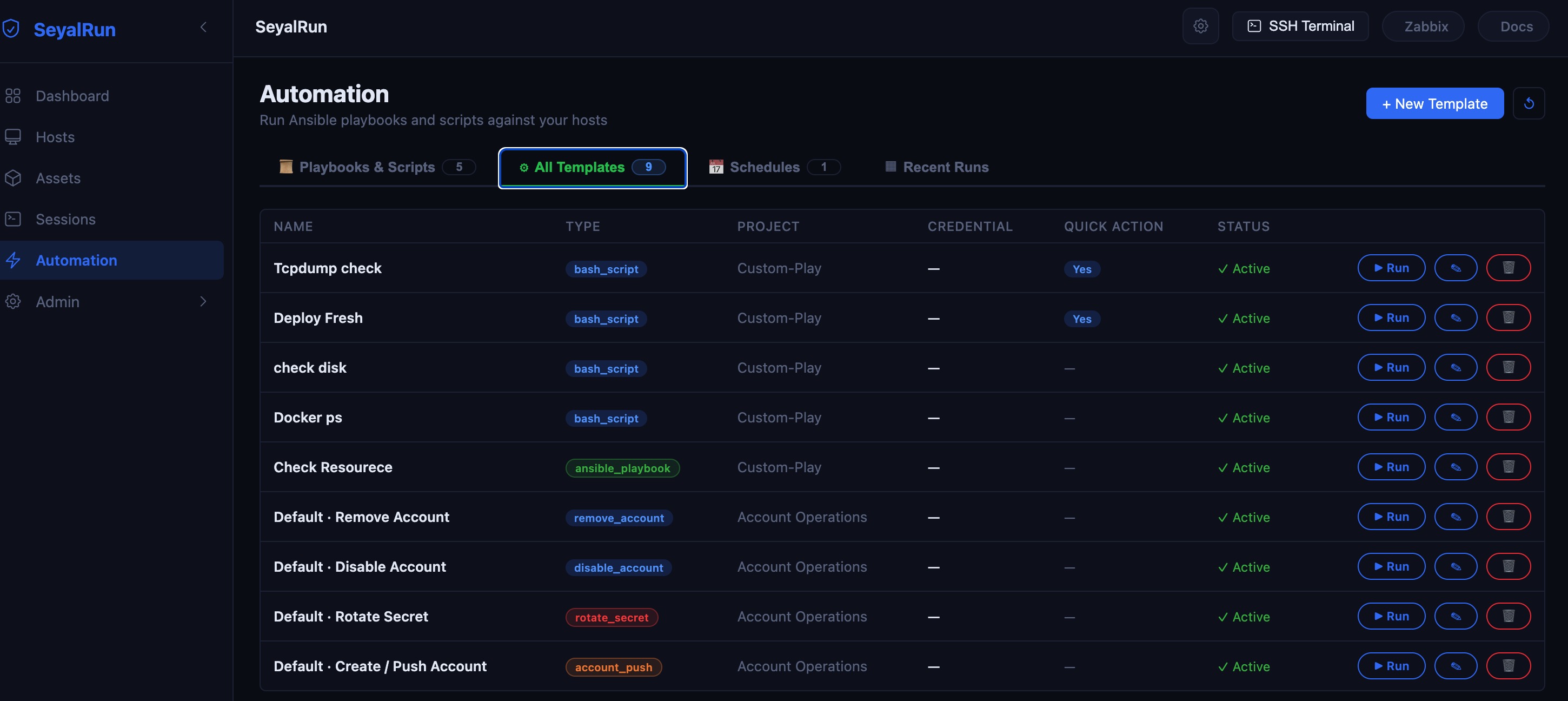Viewport: 1568px width, 701px height.
Task: Delete the check disk template
Action: (x=1509, y=367)
